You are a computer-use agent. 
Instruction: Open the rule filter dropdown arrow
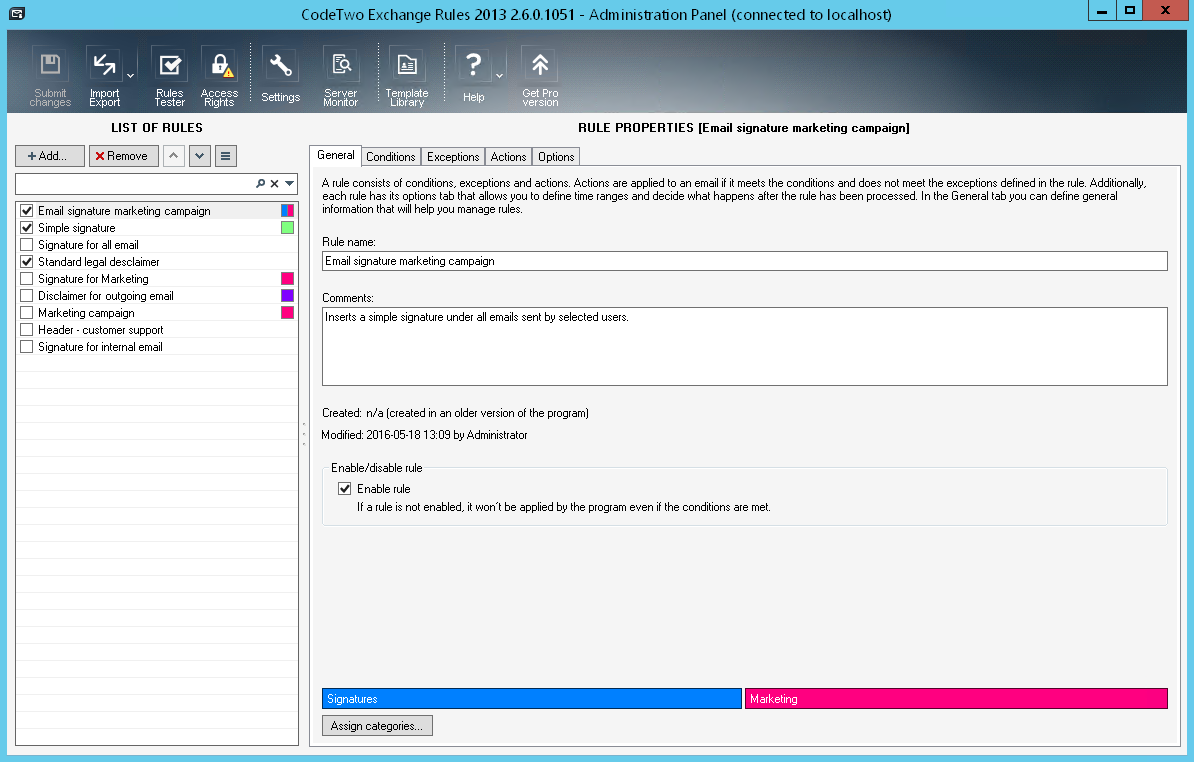coord(289,183)
